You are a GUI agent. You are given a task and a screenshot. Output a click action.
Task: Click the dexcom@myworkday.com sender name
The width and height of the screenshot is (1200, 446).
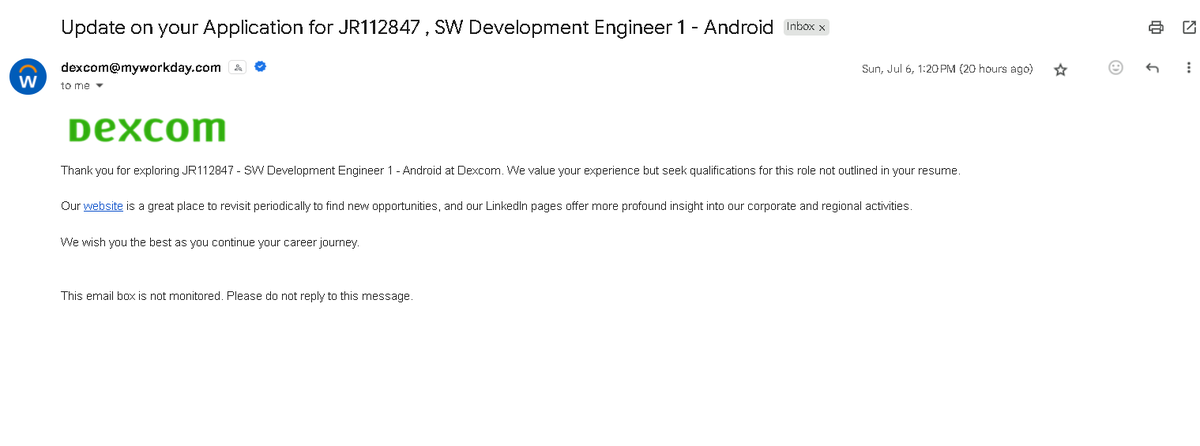coord(141,67)
